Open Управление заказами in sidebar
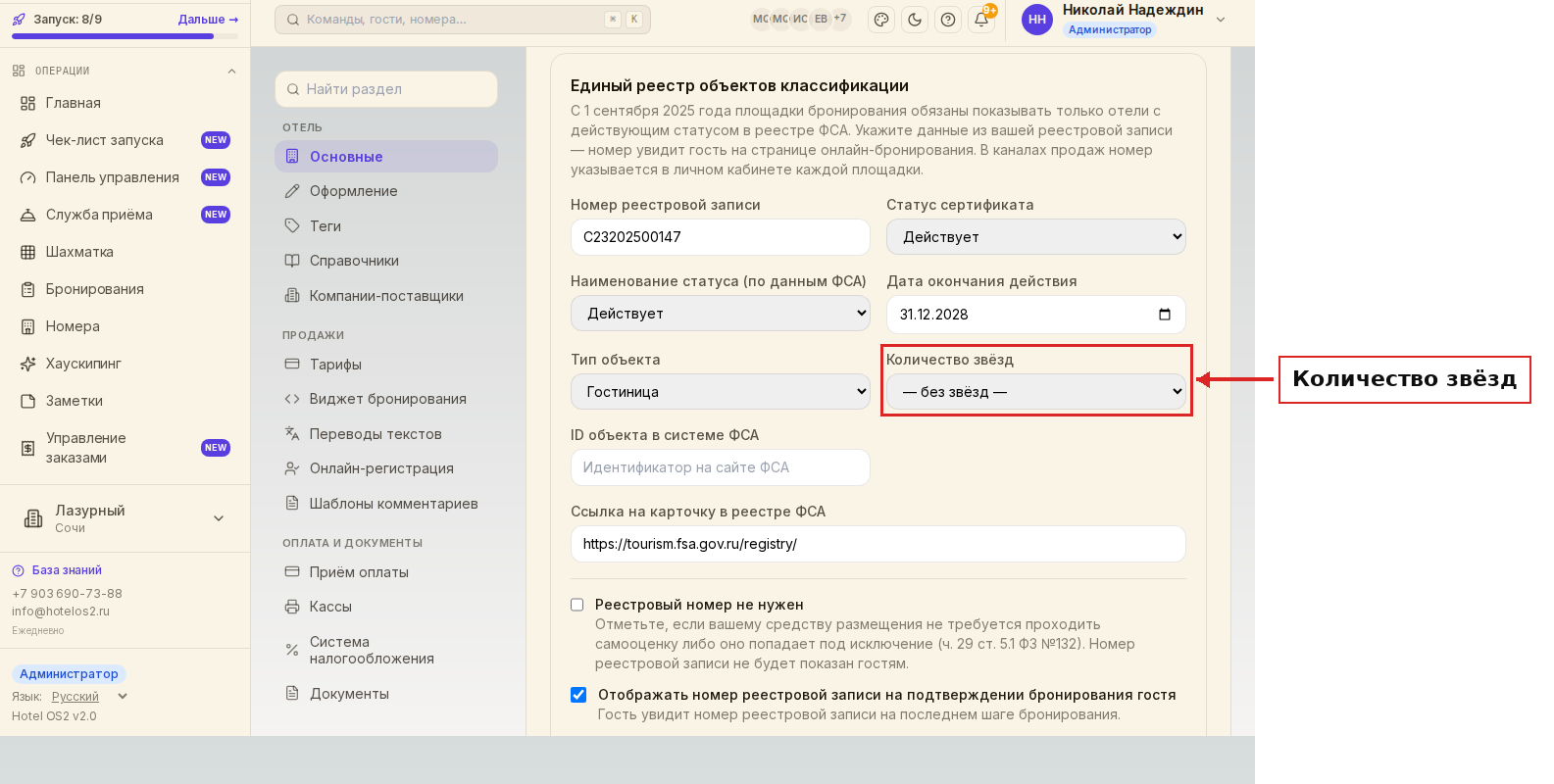The height and width of the screenshot is (784, 1554). [125, 448]
